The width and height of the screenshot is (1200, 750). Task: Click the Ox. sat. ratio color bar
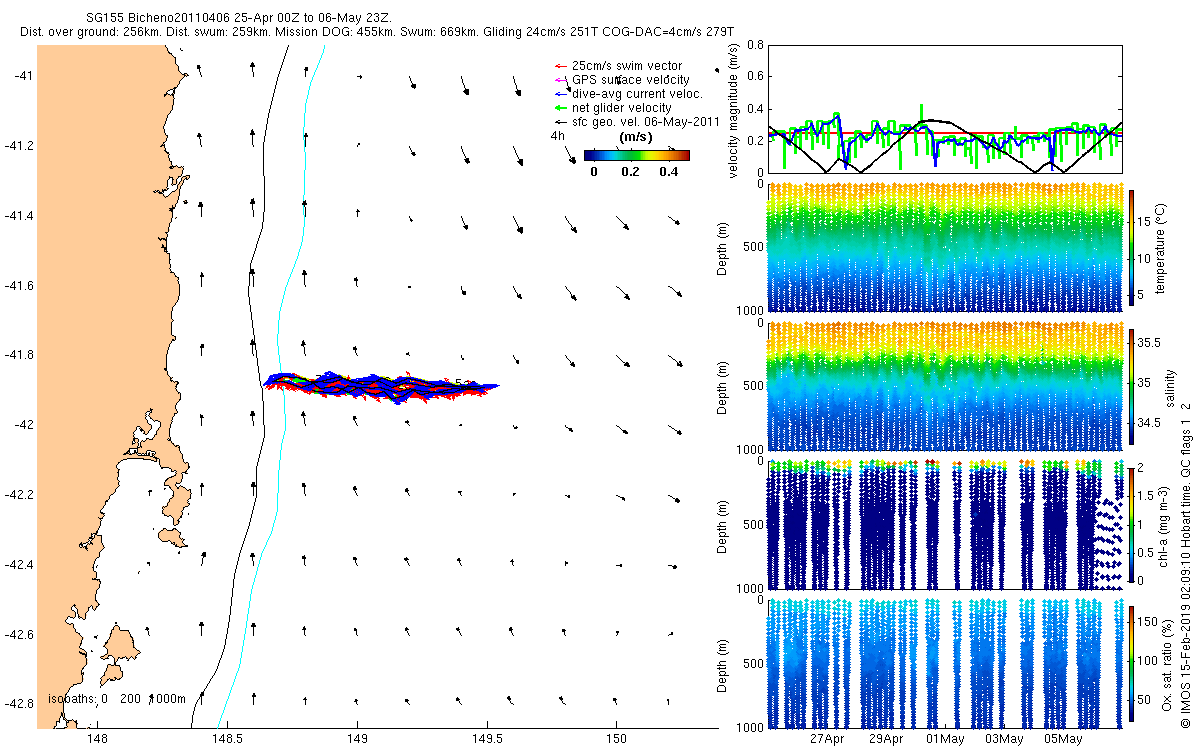coord(1132,662)
